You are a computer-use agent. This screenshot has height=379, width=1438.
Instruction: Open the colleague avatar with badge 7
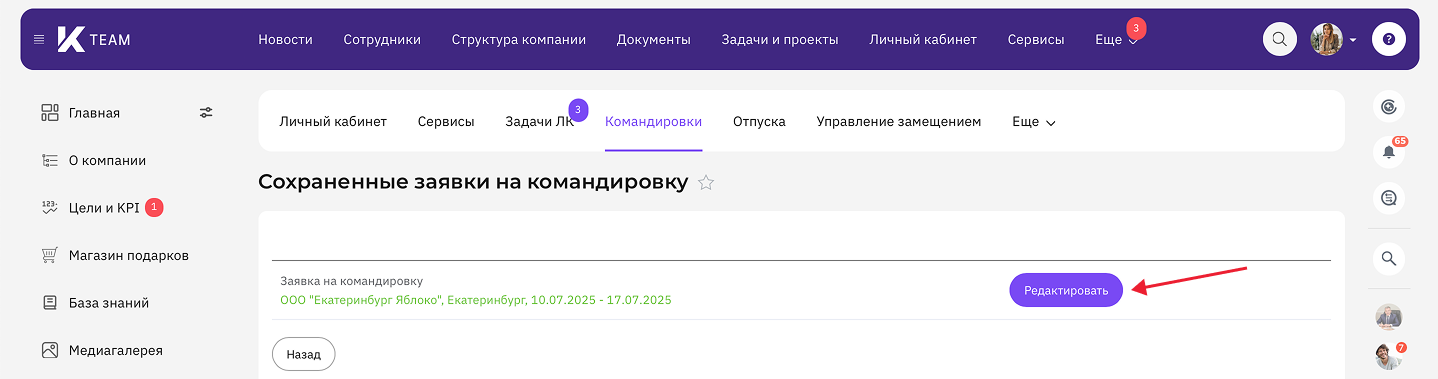click(1389, 356)
